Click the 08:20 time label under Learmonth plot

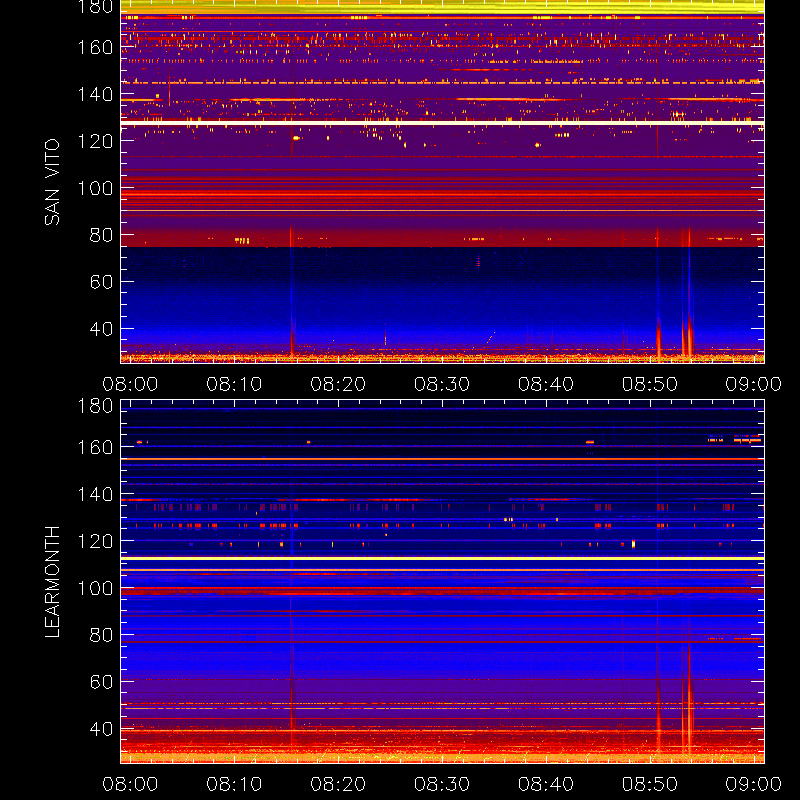[338, 784]
